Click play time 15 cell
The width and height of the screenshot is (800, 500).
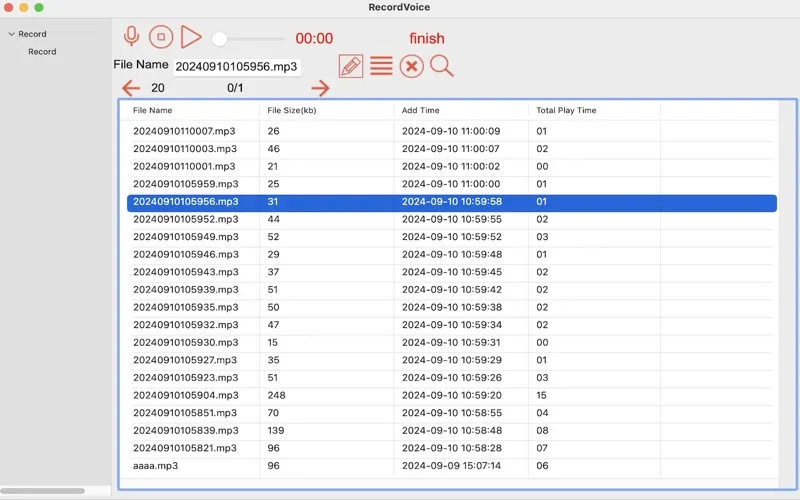click(541, 395)
